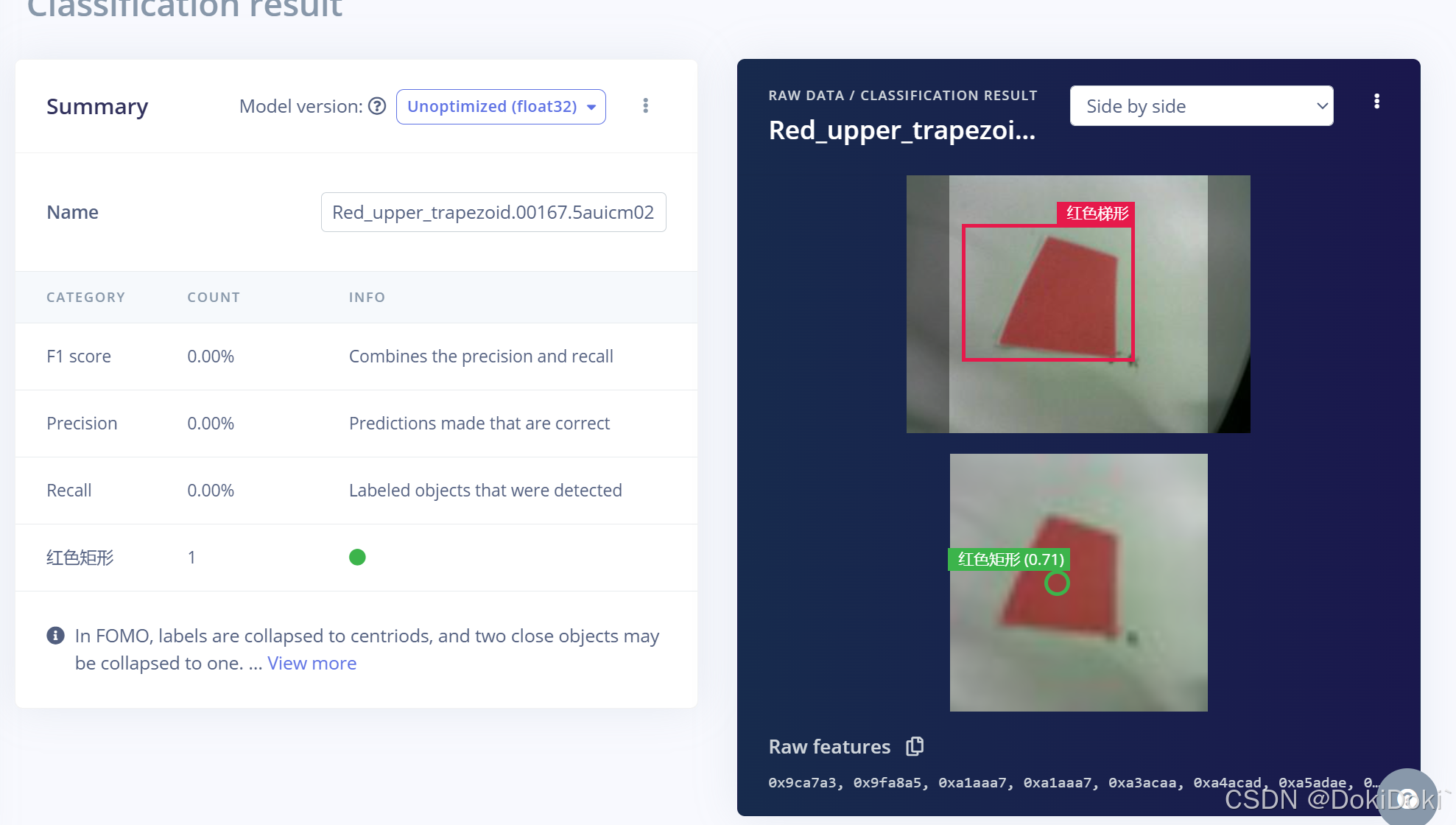
Task: Click the round help bubble in the bottom-right corner
Action: (1406, 798)
